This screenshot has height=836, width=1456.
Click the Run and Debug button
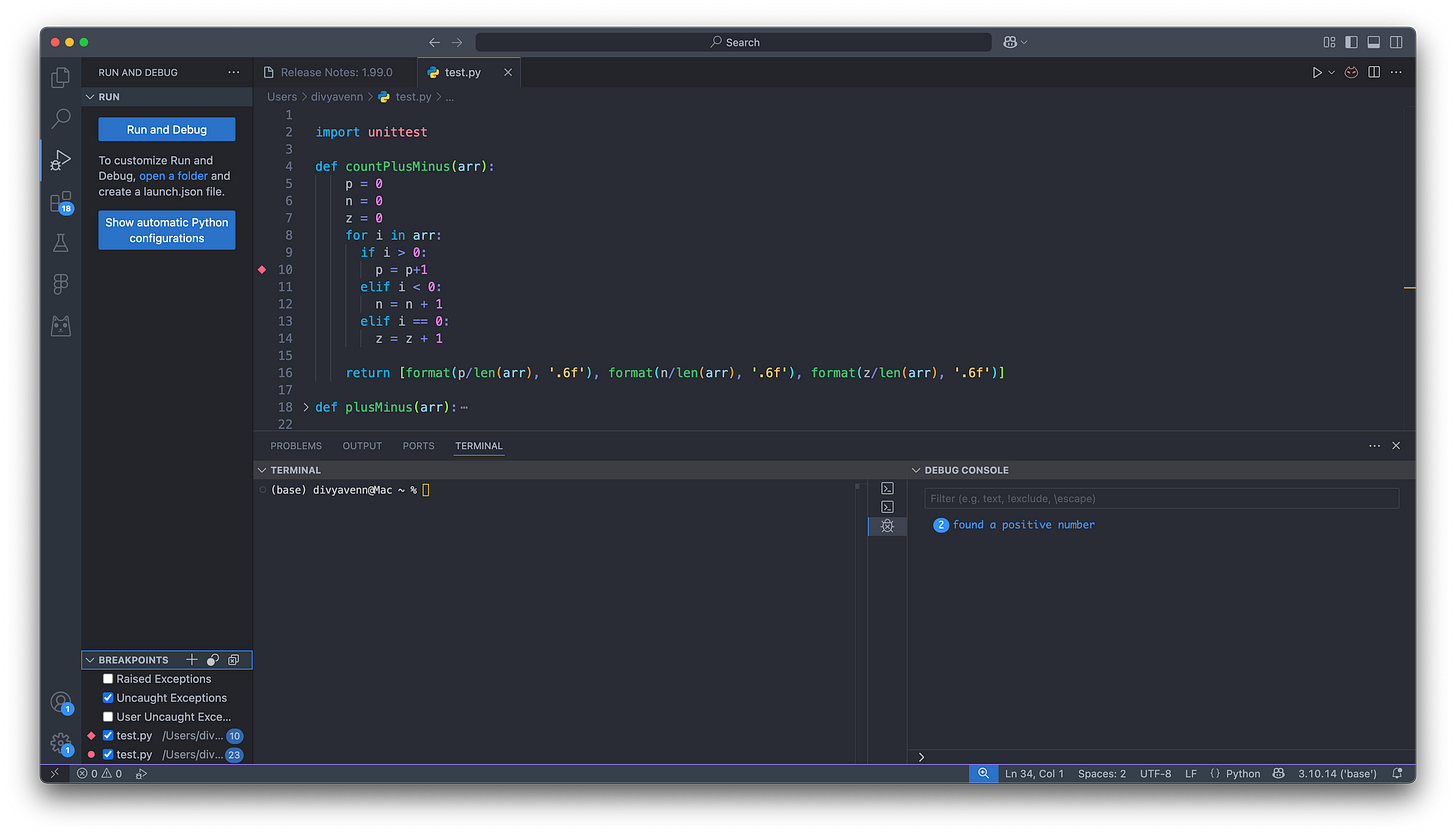coord(167,130)
